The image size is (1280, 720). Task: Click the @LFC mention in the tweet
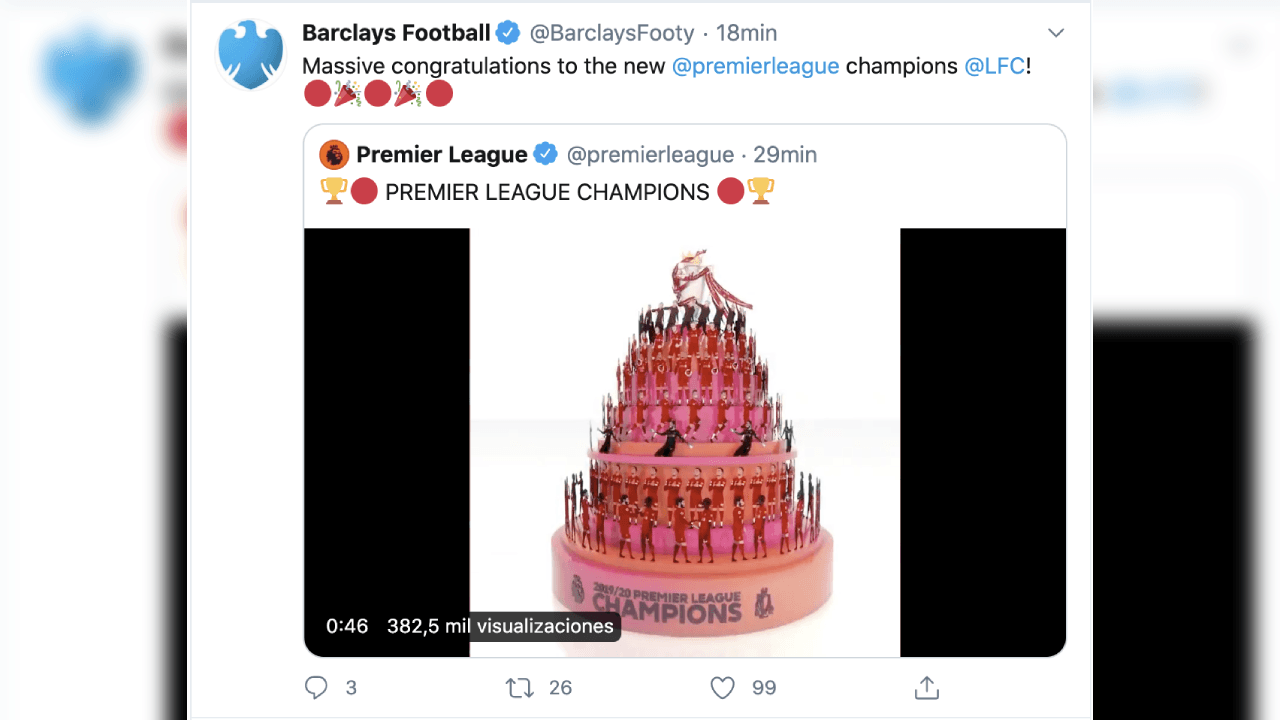992,65
